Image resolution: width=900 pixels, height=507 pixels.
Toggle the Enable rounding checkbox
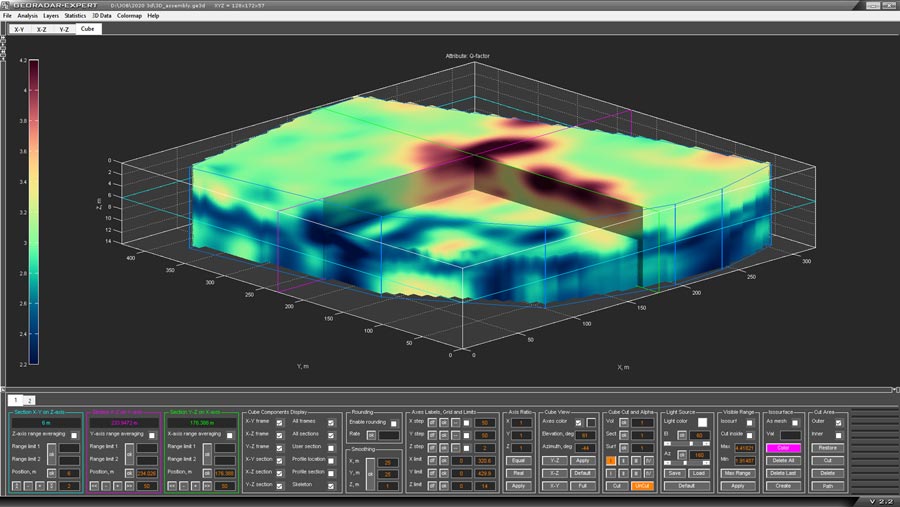coord(394,423)
